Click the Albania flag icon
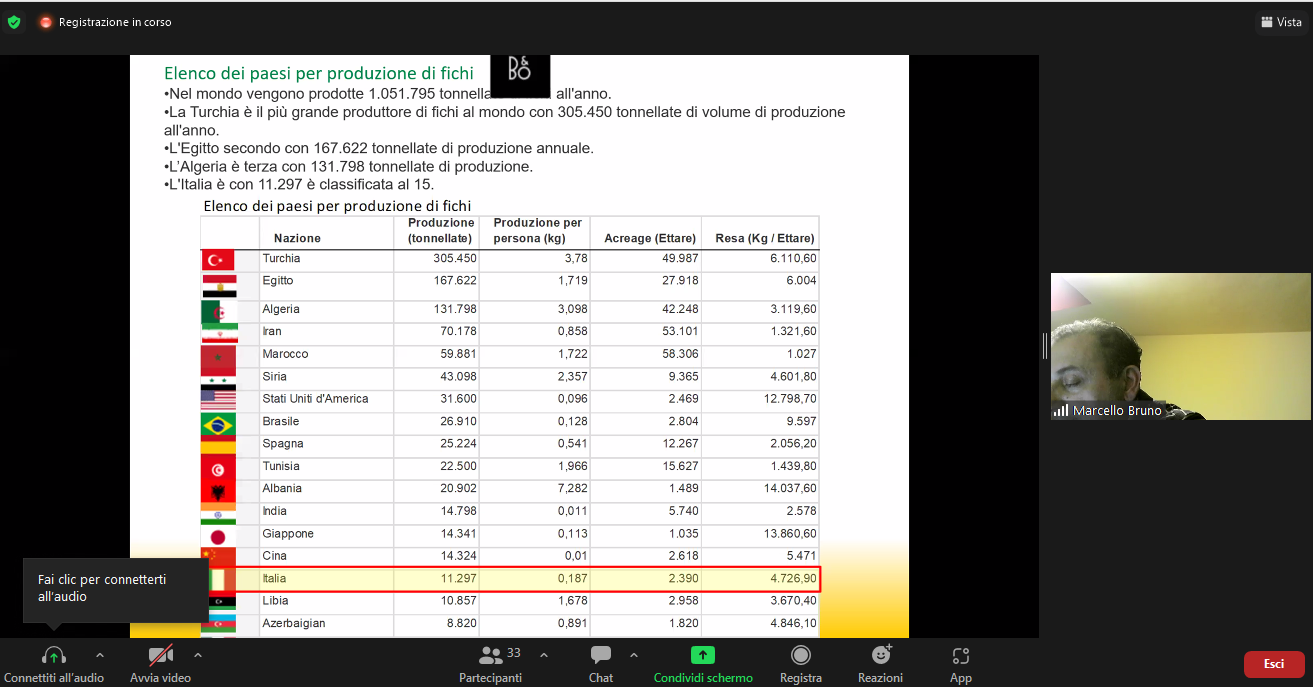The height and width of the screenshot is (687, 1313). tap(218, 491)
